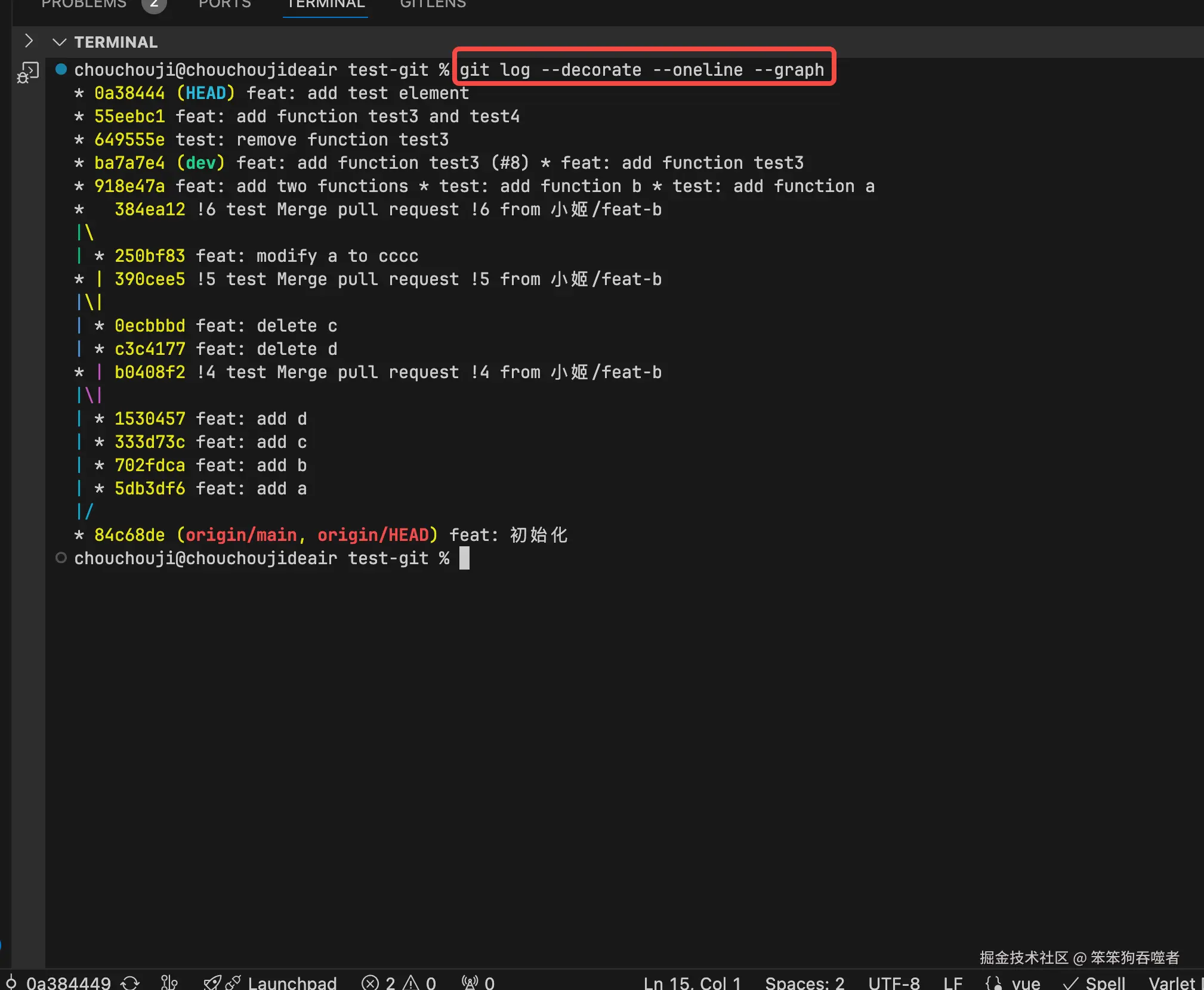Click the Ln 15, Col 1 position indicator
Viewport: 1204px width, 990px height.
point(692,982)
